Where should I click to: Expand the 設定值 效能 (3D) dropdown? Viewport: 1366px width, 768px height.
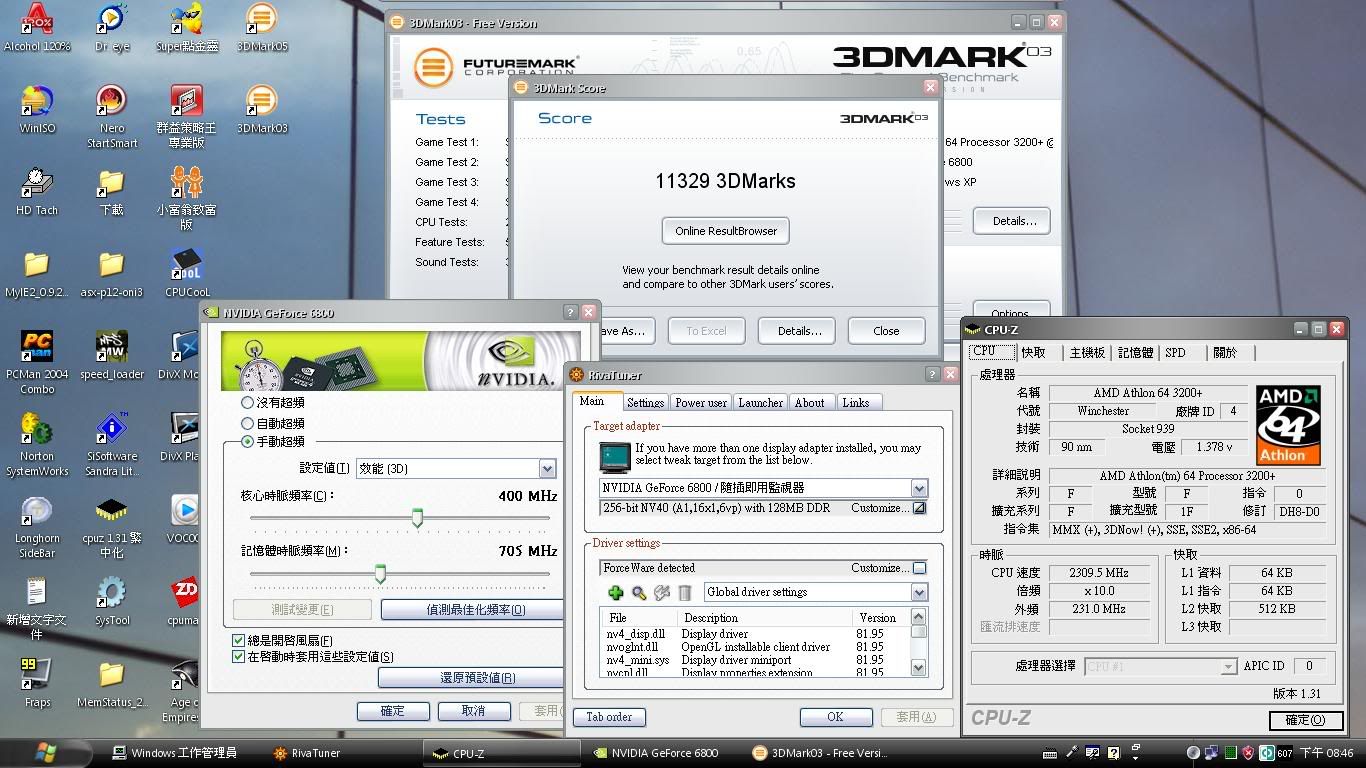coord(547,469)
